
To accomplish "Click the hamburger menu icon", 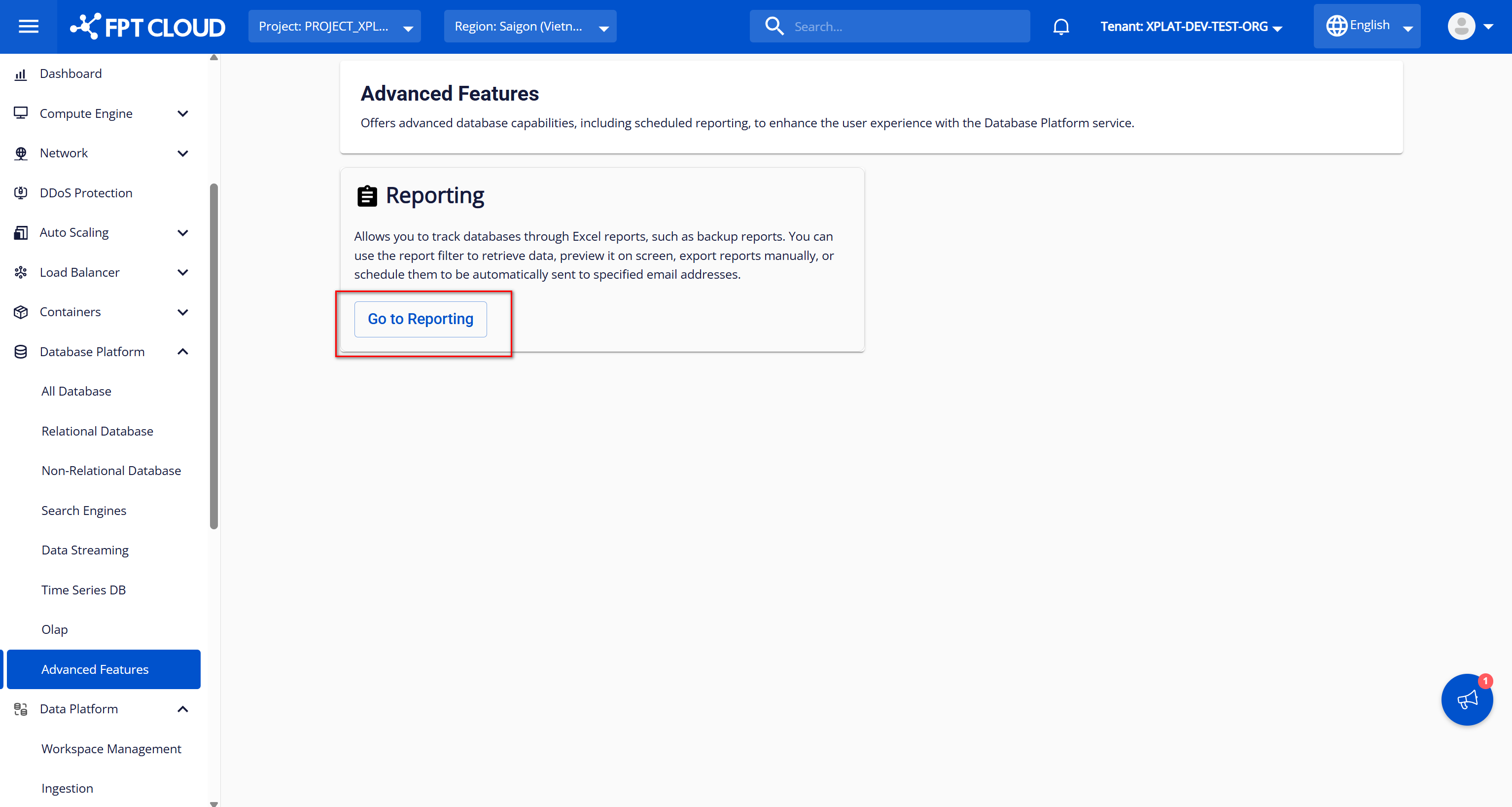I will click(x=28, y=27).
